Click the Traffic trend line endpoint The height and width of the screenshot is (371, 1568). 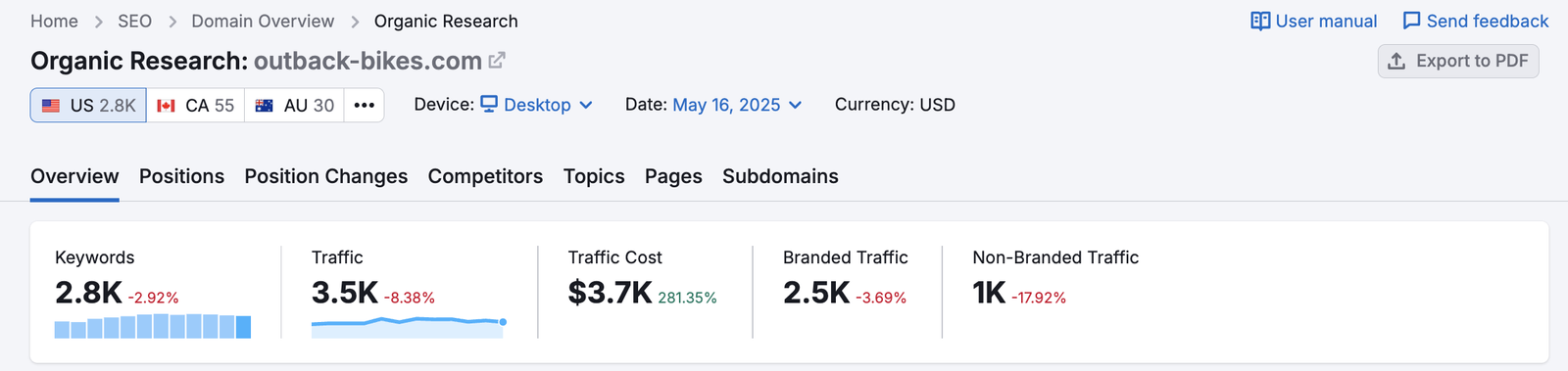pyautogui.click(x=503, y=322)
